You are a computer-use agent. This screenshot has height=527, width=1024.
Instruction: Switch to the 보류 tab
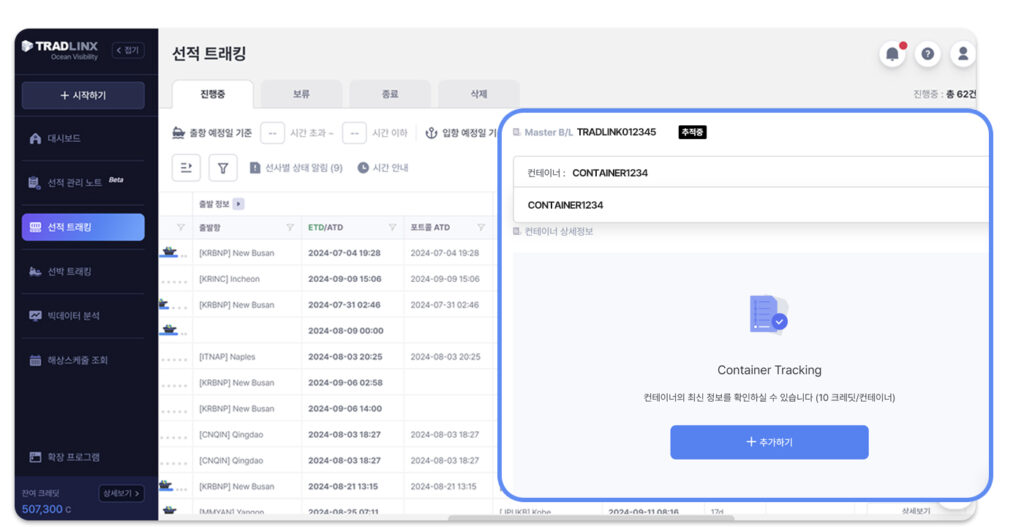click(301, 95)
